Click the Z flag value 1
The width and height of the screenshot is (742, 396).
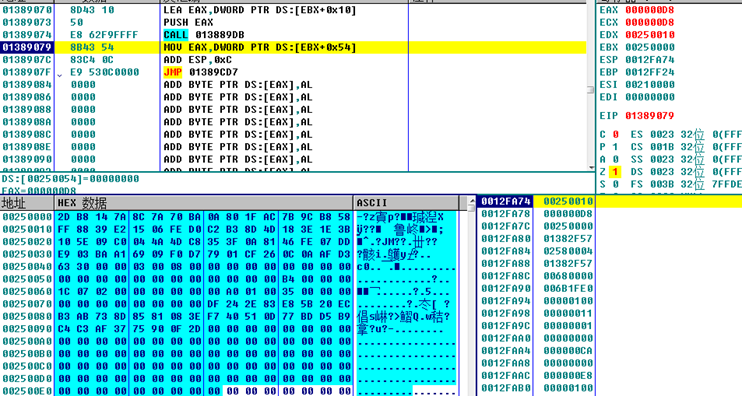pos(616,172)
